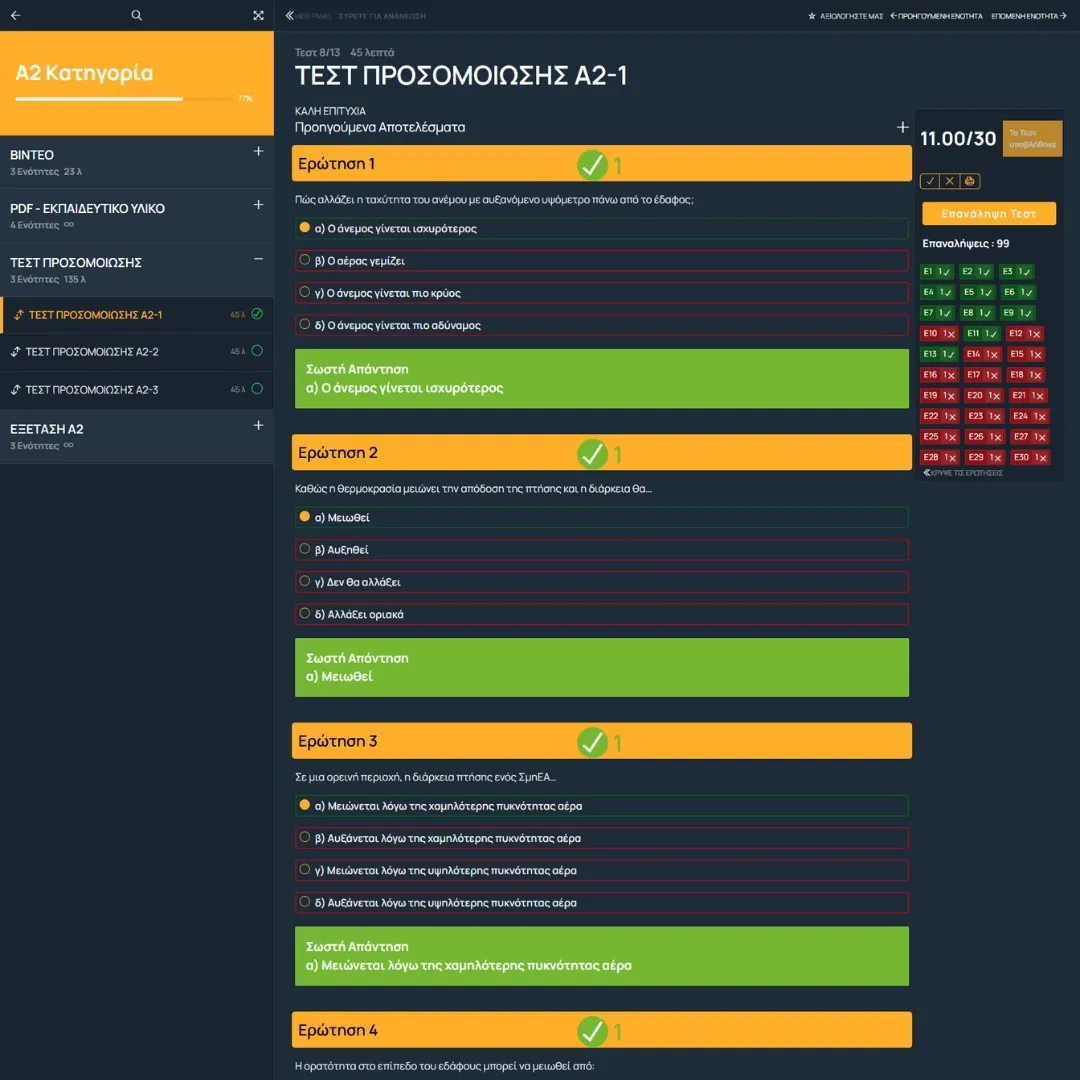Select answer α) Ο άνεμος γίνεται ισχυρότερος
The height and width of the screenshot is (1080, 1080).
pos(601,228)
